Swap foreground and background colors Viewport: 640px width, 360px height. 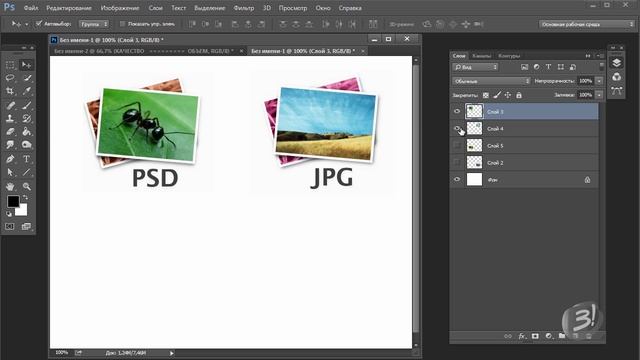pyautogui.click(x=25, y=198)
